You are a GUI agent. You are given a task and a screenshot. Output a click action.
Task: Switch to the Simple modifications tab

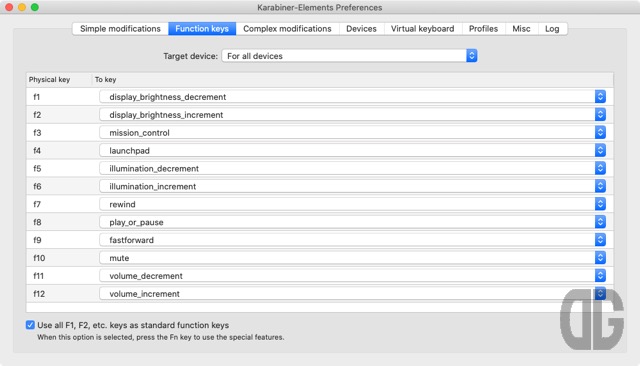pyautogui.click(x=120, y=29)
